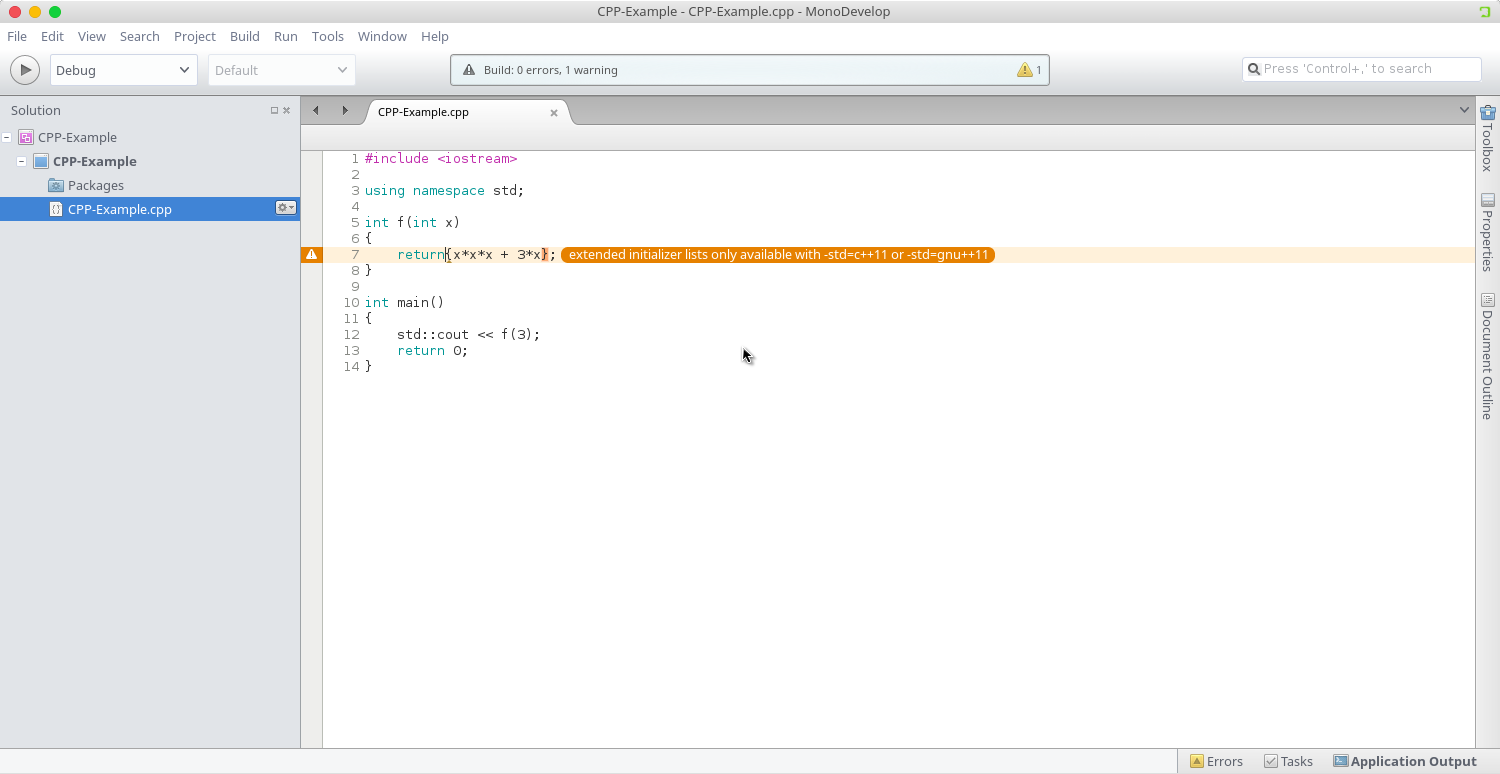Click the 'int f(int x)' line
The height and width of the screenshot is (774, 1500).
(x=412, y=223)
